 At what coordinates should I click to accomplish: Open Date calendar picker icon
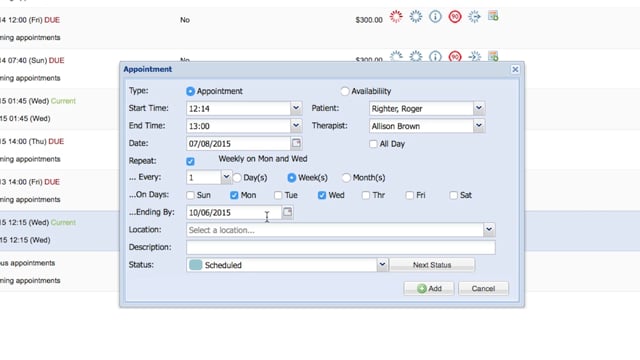coord(296,143)
